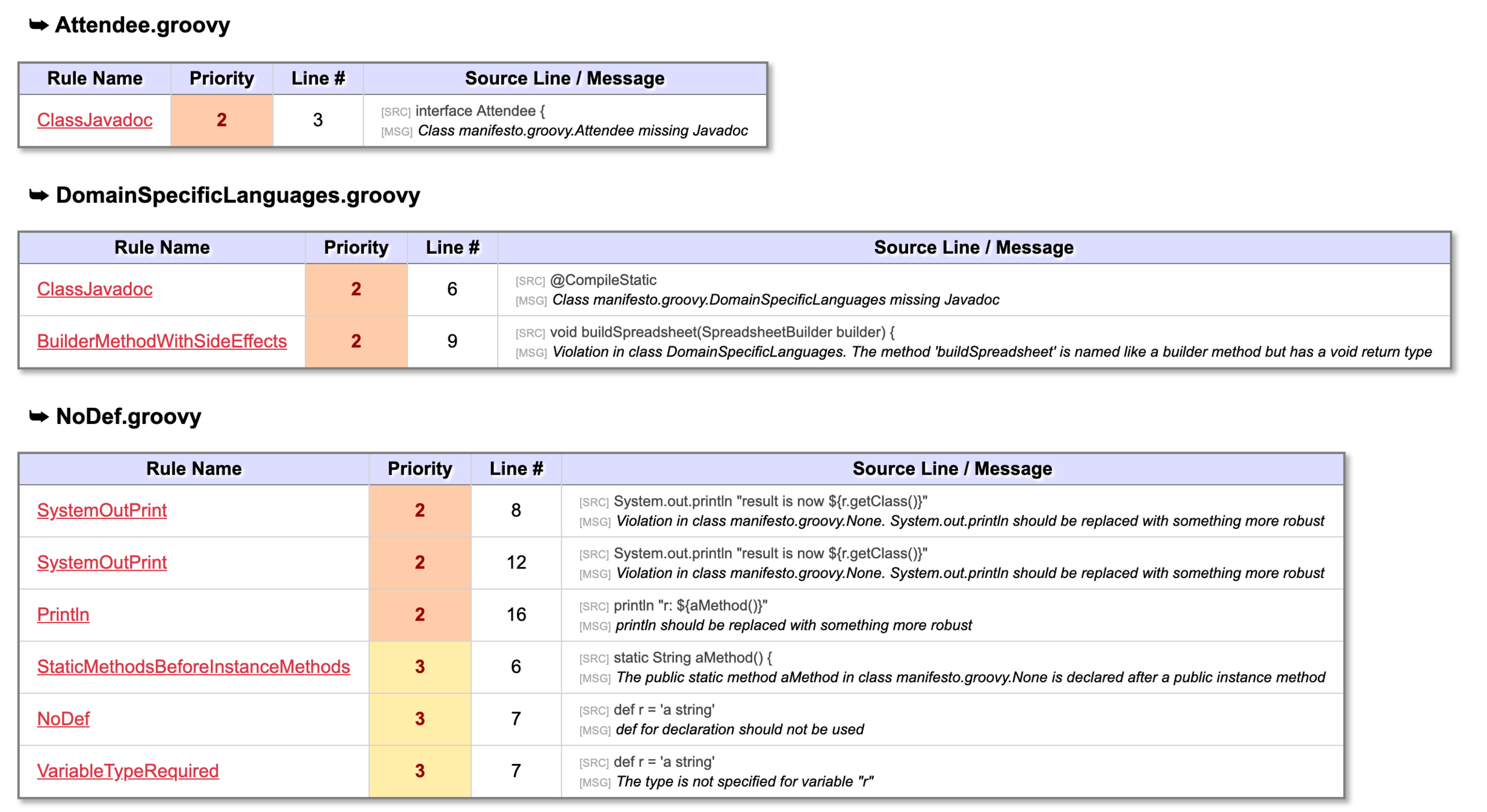This screenshot has width=1487, height=812.
Task: Open SystemOutPrint link for line 8
Action: (x=102, y=510)
